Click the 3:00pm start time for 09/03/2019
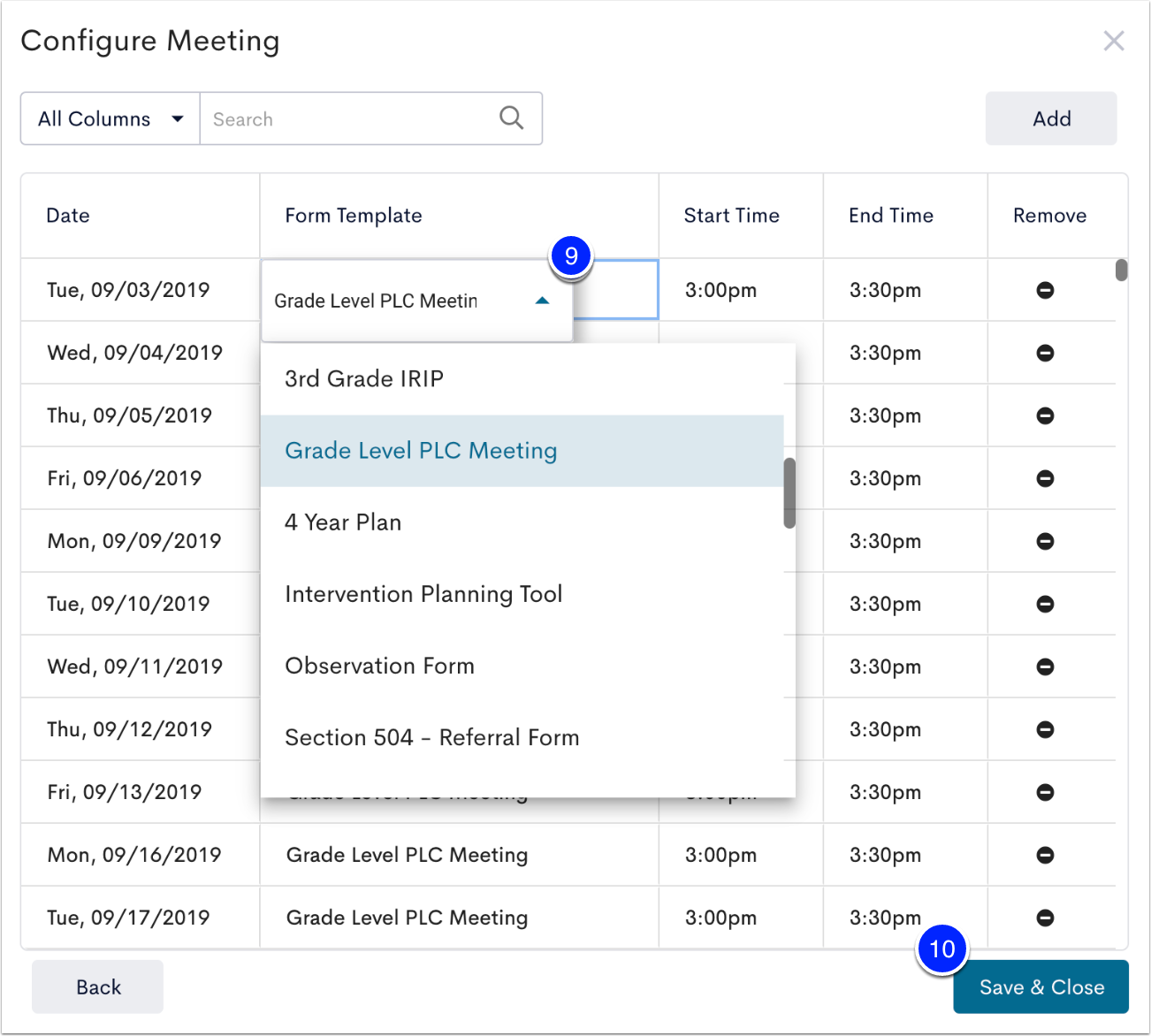 click(741, 290)
